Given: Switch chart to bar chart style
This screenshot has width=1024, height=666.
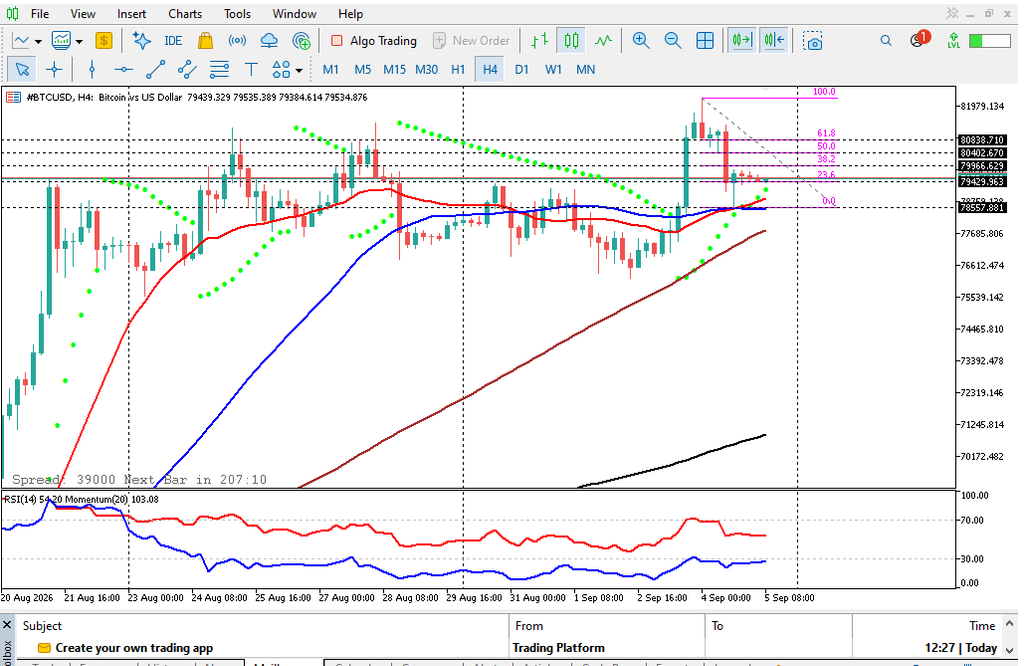Looking at the screenshot, I should point(539,40).
